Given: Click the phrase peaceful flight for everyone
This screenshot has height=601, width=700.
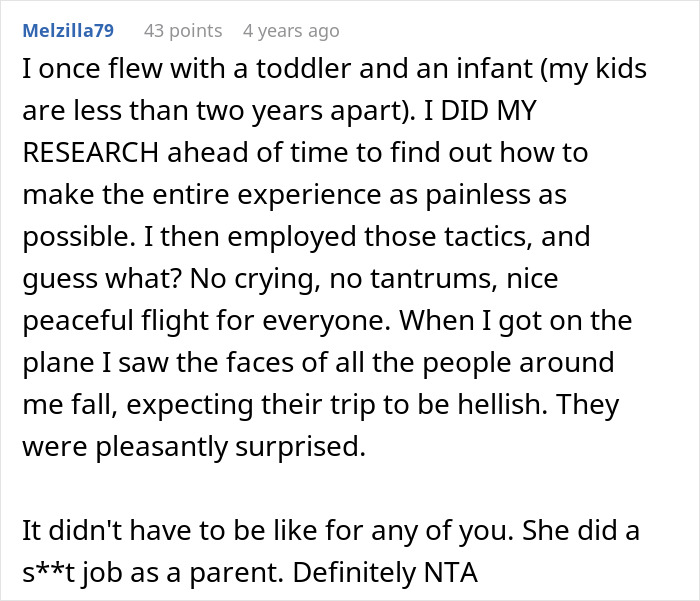Looking at the screenshot, I should [x=210, y=322].
